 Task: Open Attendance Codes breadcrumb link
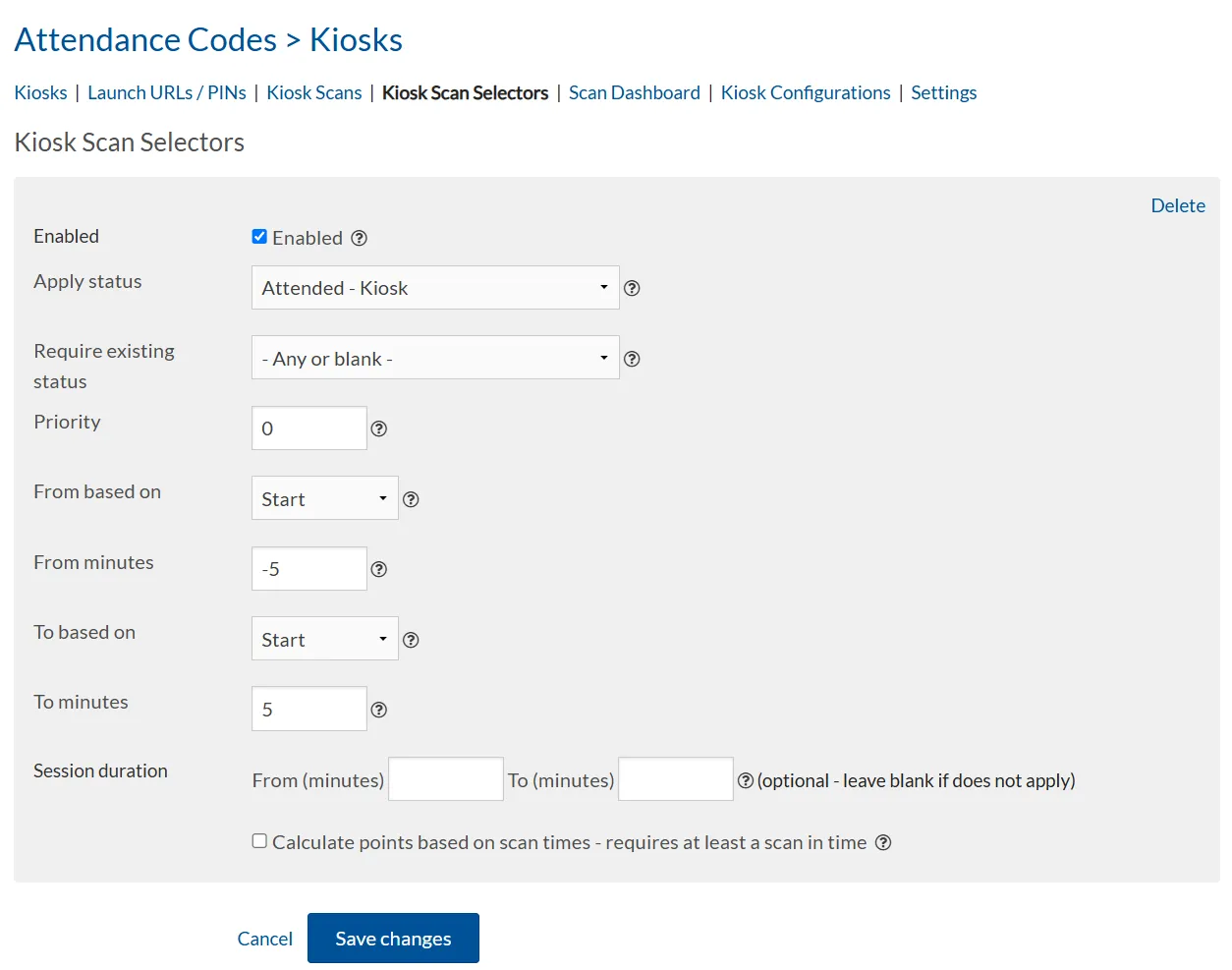[x=145, y=39]
